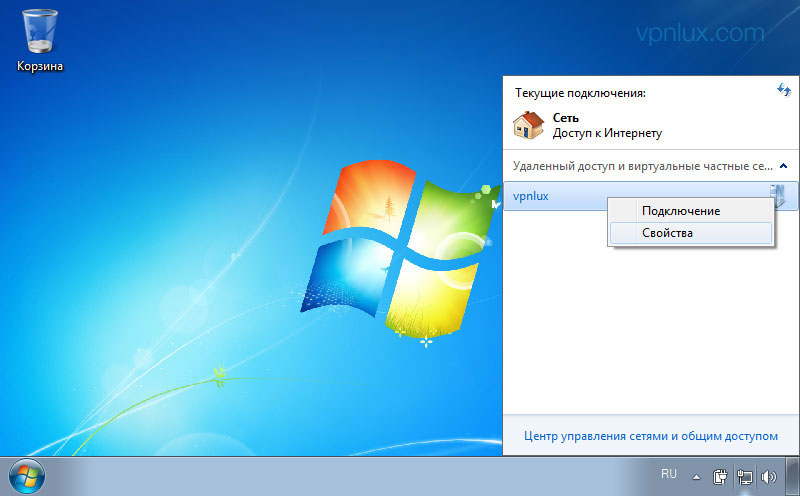800x496 pixels.
Task: Collapse the Удаленный доступ section arrow
Action: pyautogui.click(x=784, y=166)
